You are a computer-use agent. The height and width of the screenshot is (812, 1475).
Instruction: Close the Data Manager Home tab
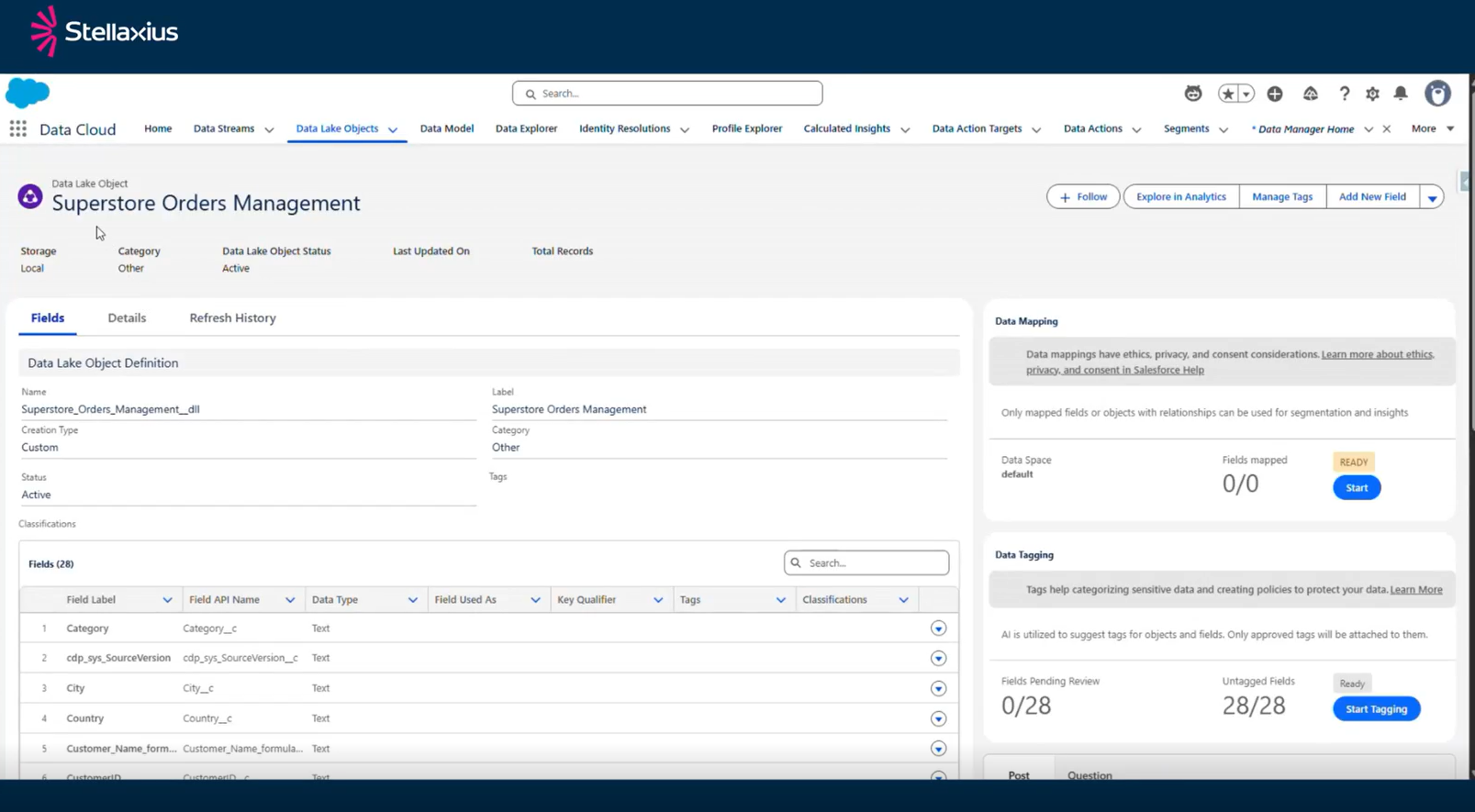pos(1387,129)
